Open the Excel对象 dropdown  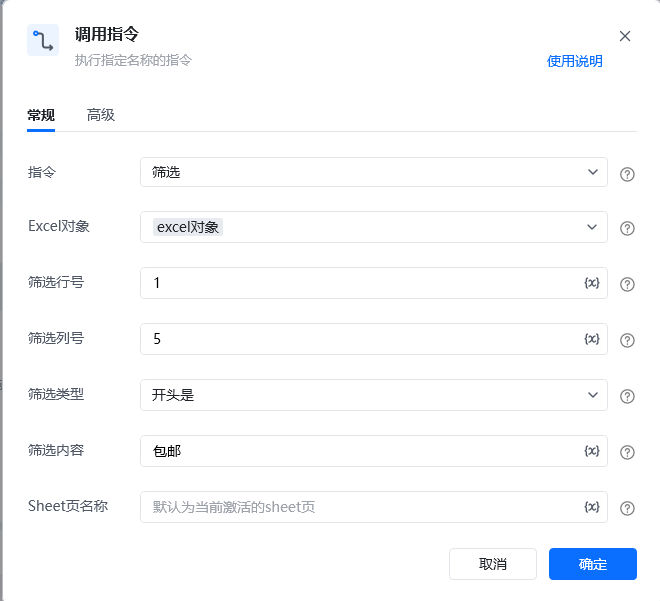click(373, 227)
